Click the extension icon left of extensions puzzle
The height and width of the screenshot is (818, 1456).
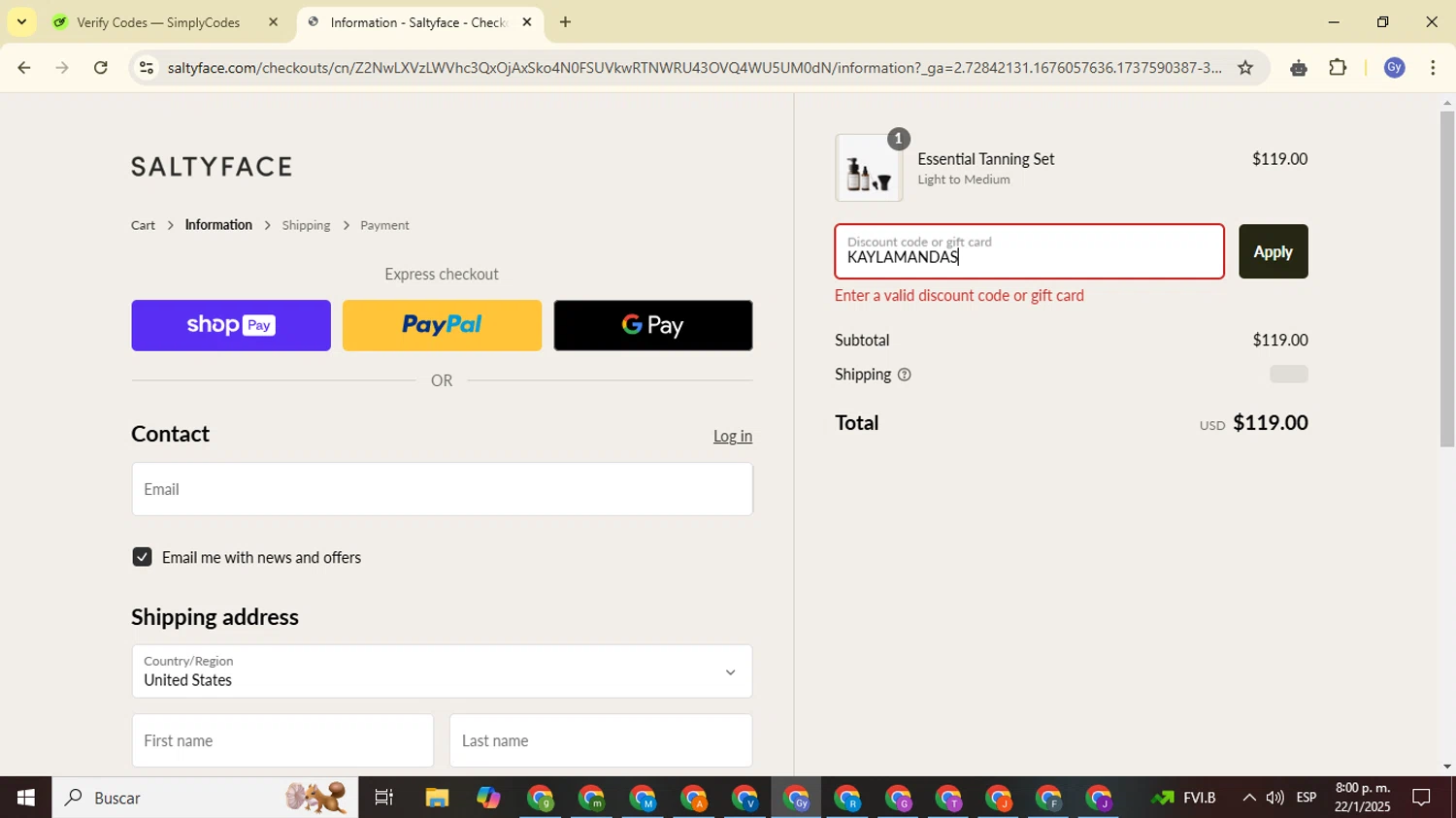coord(1298,68)
